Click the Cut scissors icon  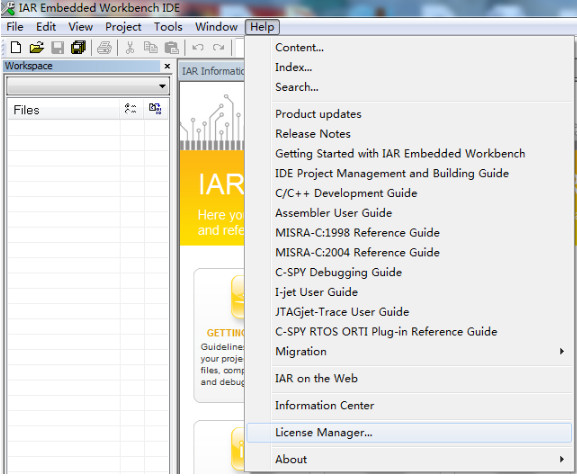(130, 48)
